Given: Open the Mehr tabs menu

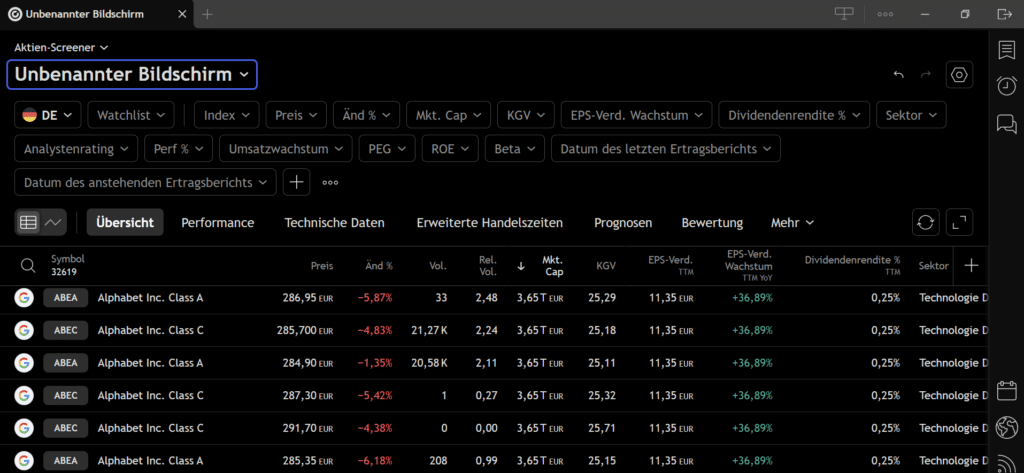Looking at the screenshot, I should (792, 223).
